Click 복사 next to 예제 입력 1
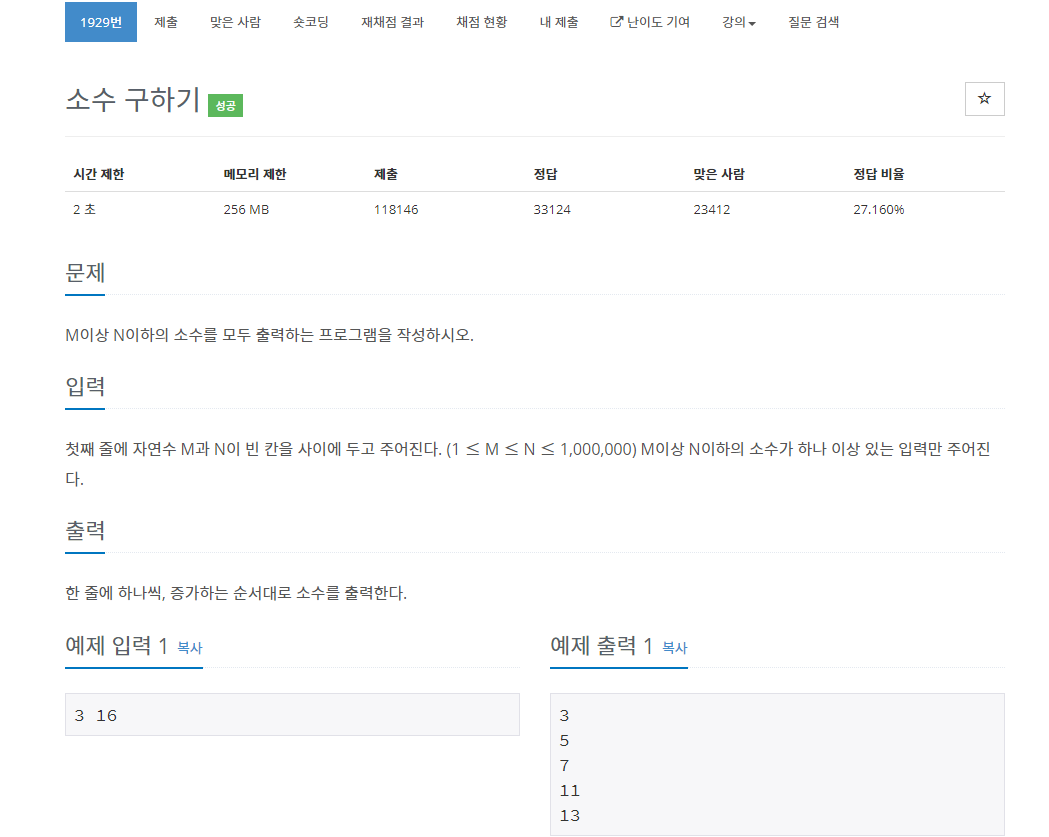 pos(188,648)
